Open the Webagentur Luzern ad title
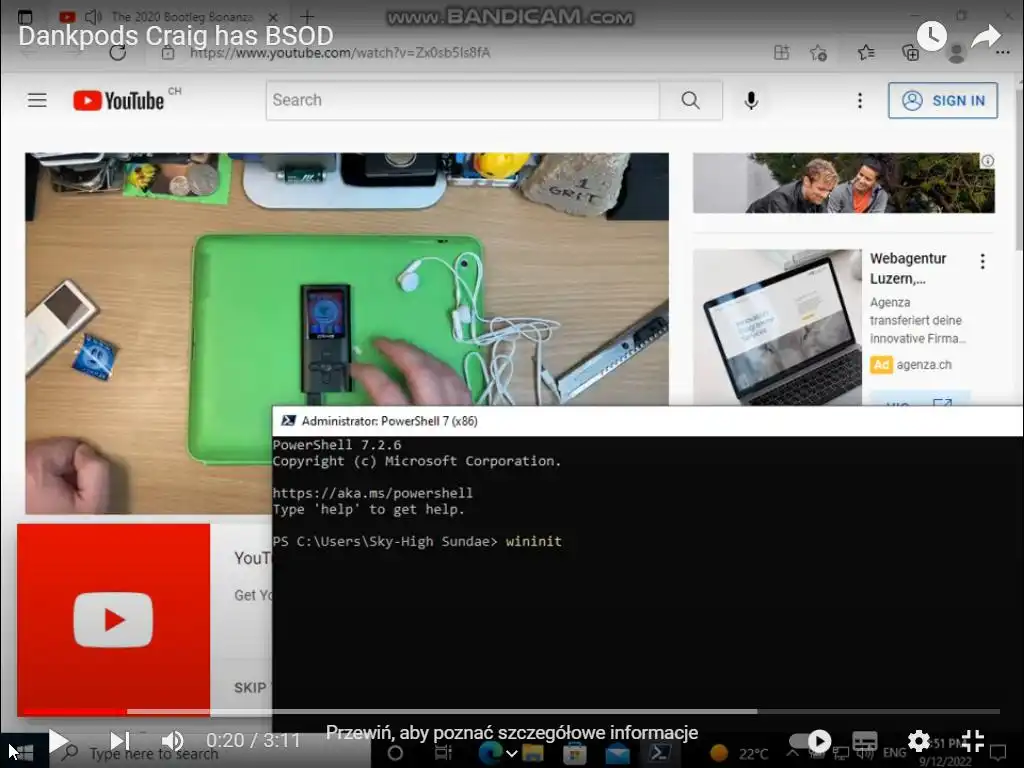 908,268
